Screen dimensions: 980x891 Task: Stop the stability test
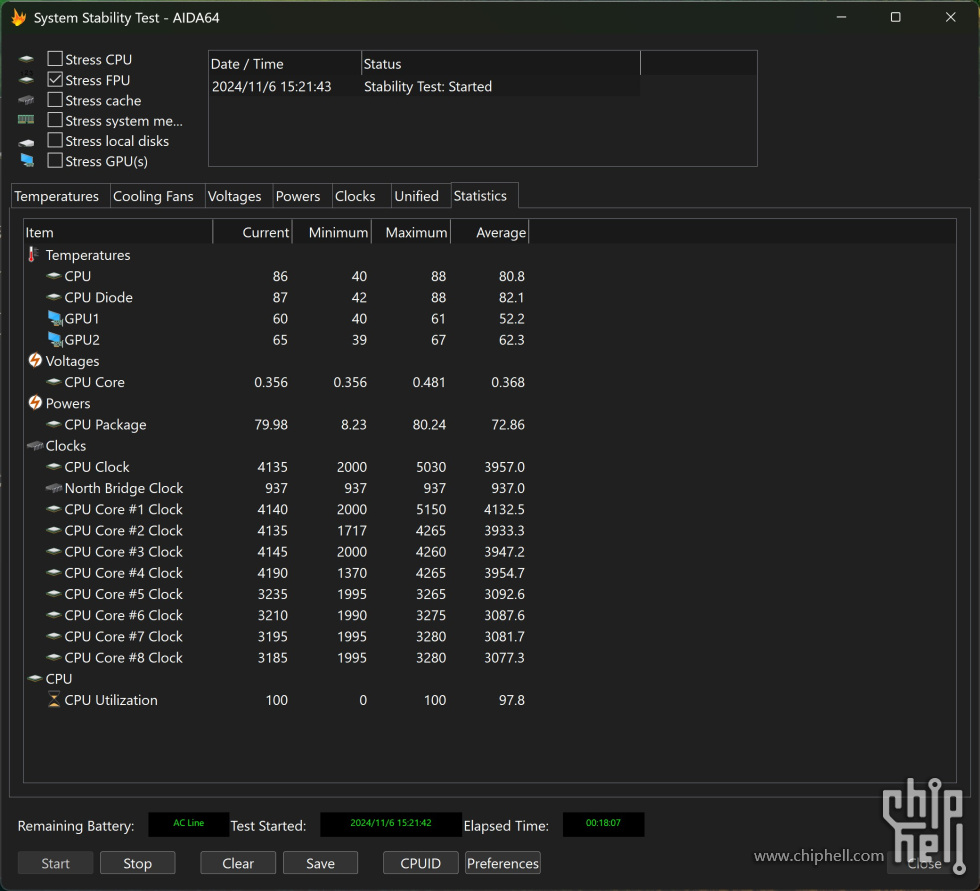tap(138, 863)
